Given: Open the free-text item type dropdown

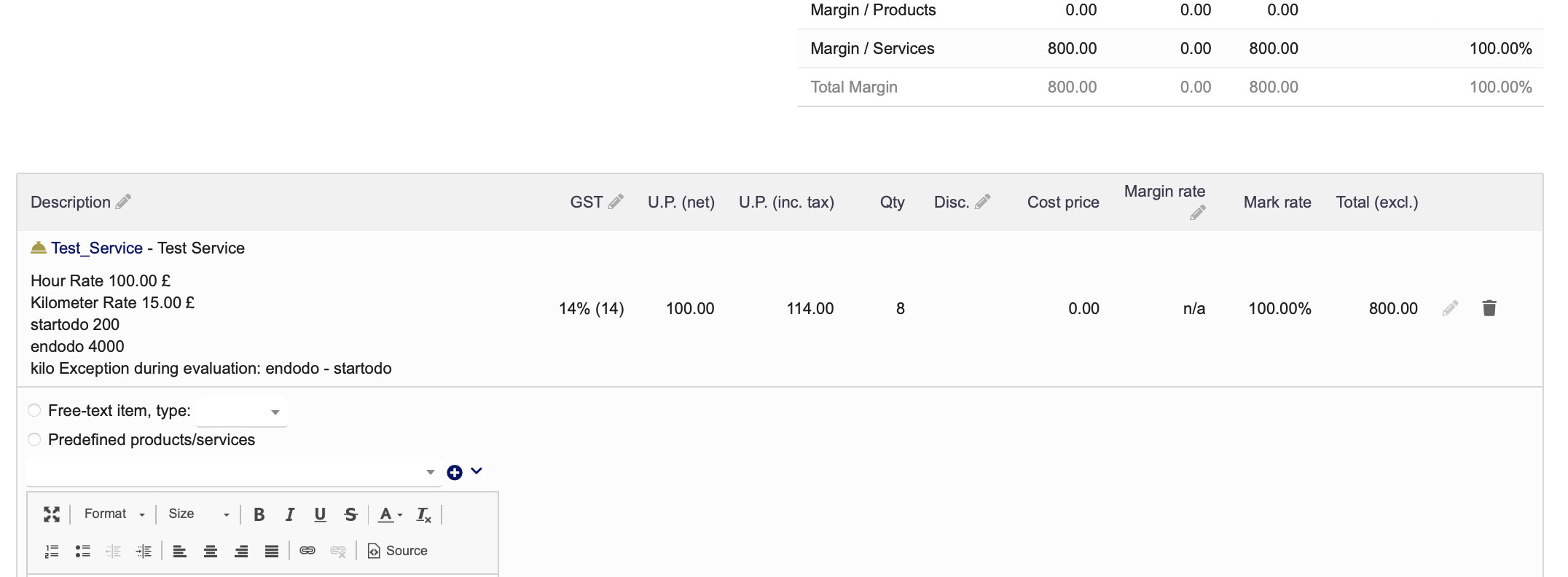Looking at the screenshot, I should pyautogui.click(x=242, y=412).
